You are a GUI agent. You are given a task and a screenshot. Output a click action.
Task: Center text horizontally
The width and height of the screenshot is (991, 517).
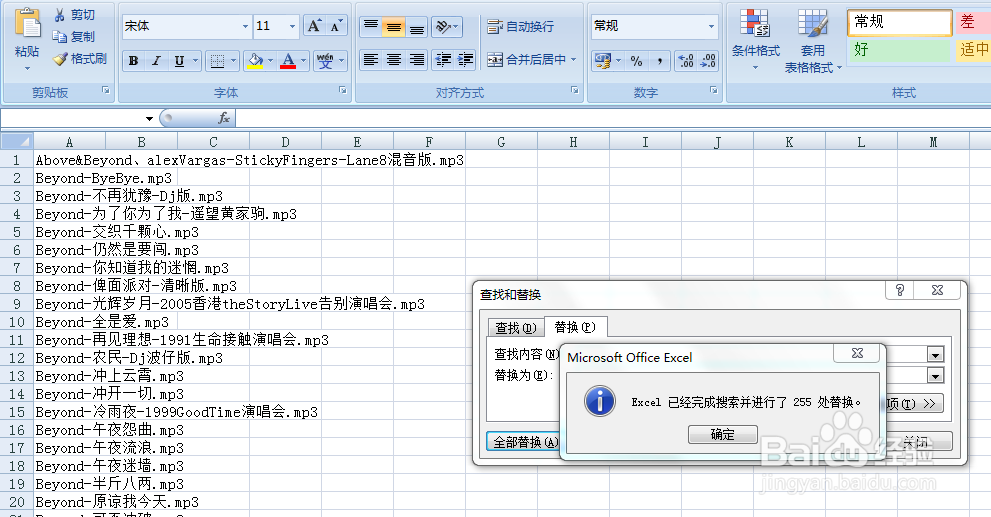pos(394,59)
